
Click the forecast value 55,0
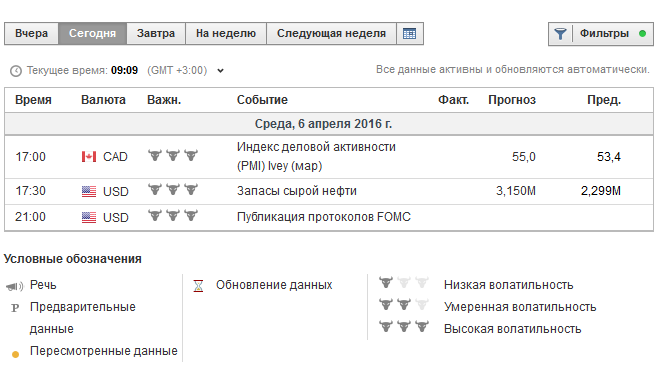(524, 157)
